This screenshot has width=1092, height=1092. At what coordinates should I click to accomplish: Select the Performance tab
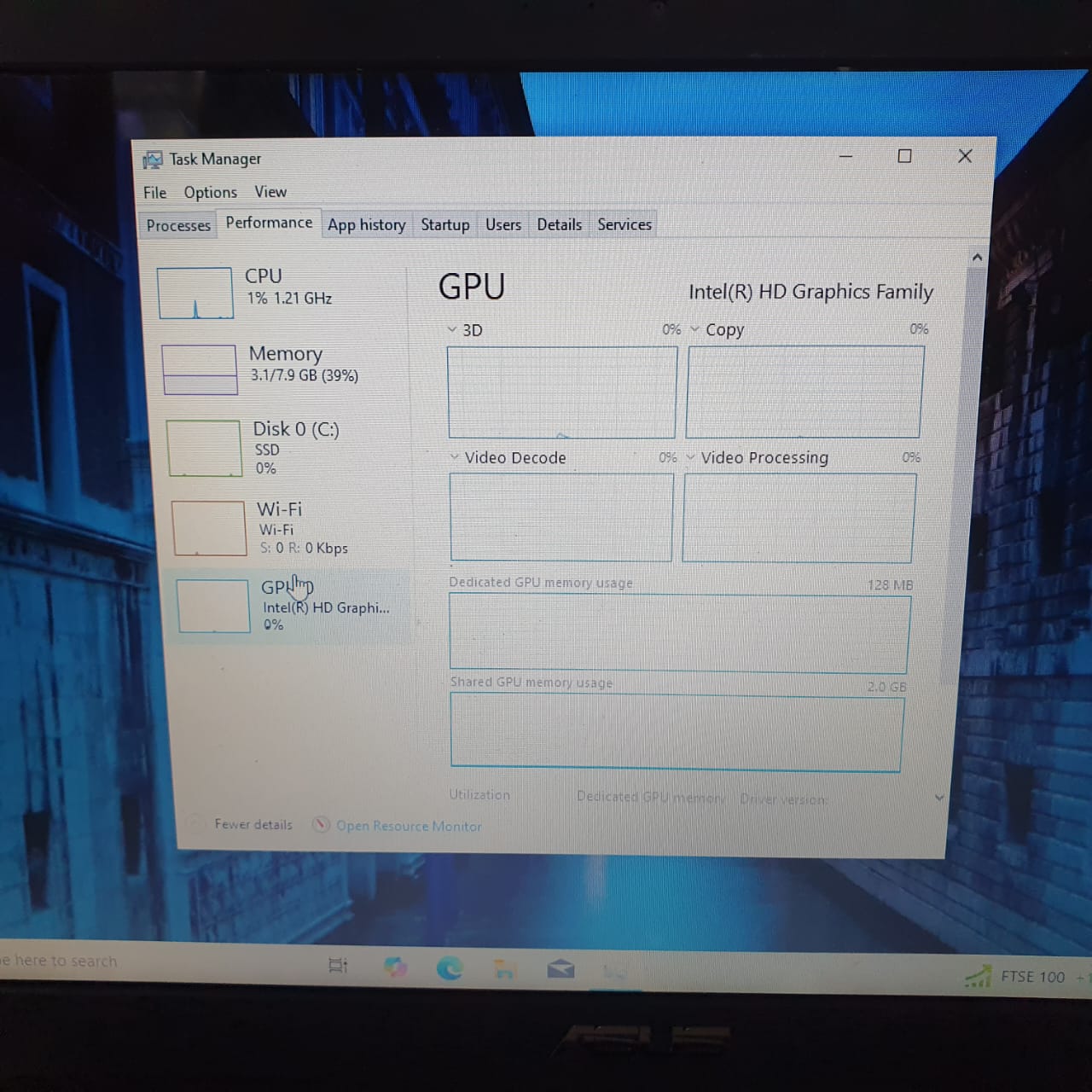pyautogui.click(x=269, y=223)
